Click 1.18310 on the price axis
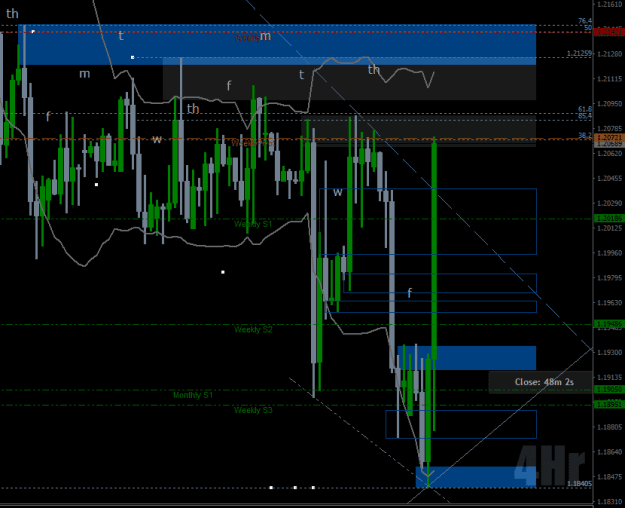 click(x=610, y=502)
